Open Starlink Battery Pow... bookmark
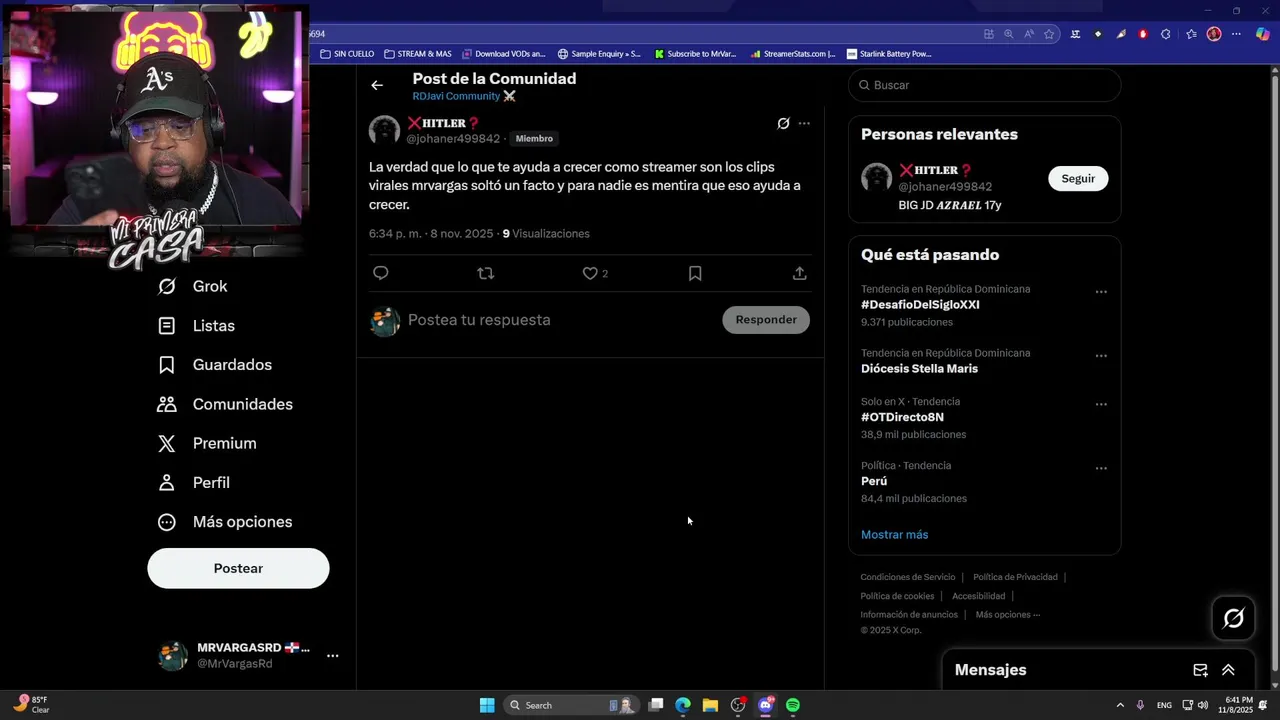 [889, 54]
